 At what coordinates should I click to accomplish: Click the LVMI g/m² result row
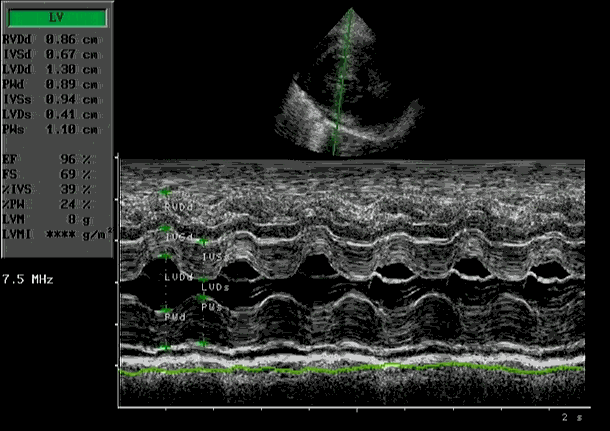55,233
